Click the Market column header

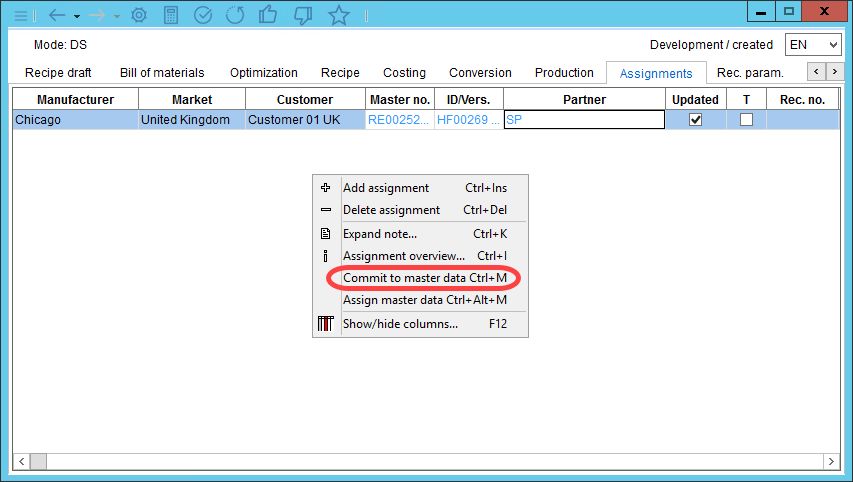(192, 100)
